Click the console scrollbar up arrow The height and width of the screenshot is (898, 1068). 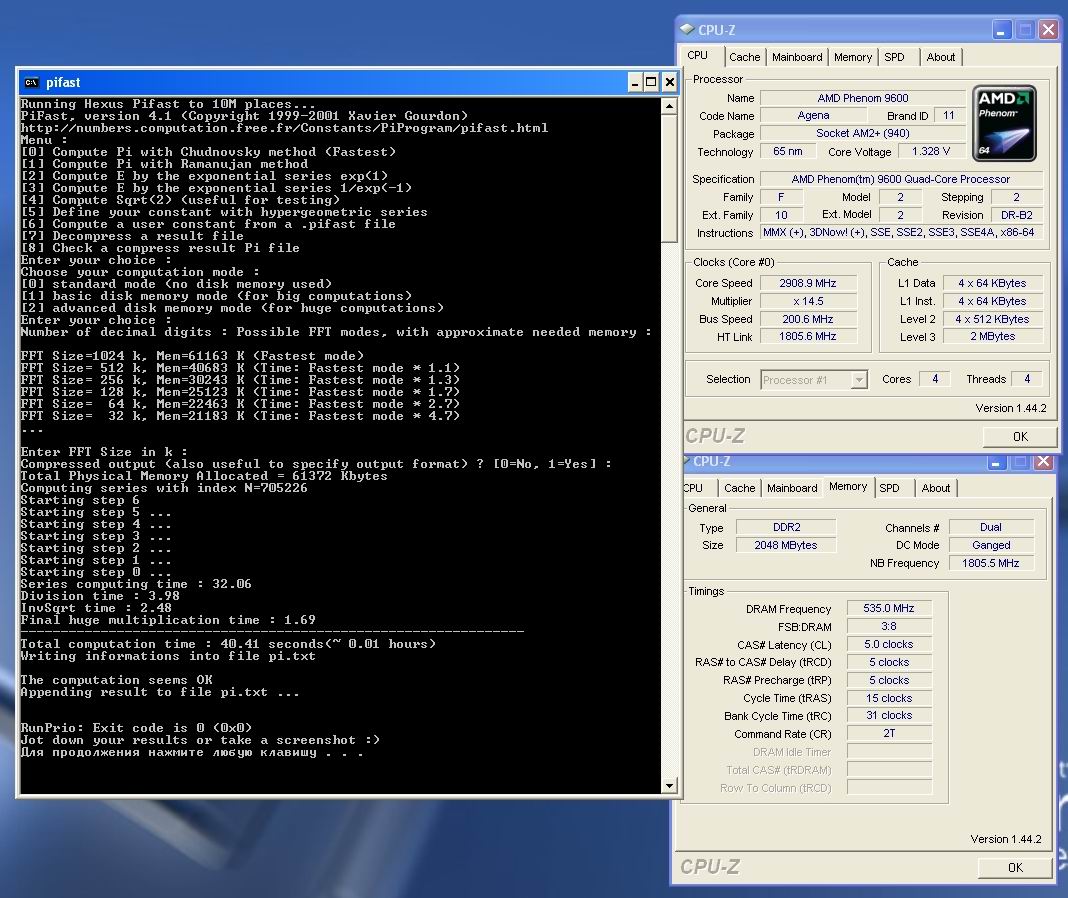670,106
